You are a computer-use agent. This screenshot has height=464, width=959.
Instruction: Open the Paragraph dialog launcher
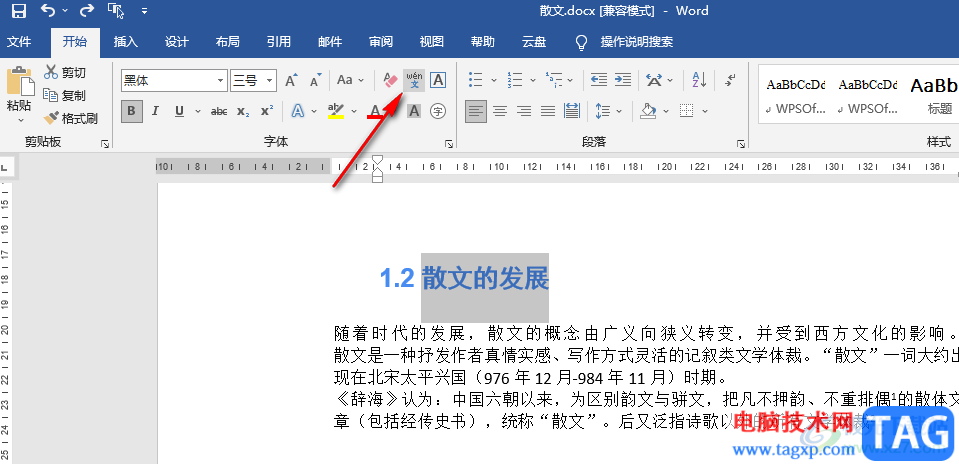[741, 144]
